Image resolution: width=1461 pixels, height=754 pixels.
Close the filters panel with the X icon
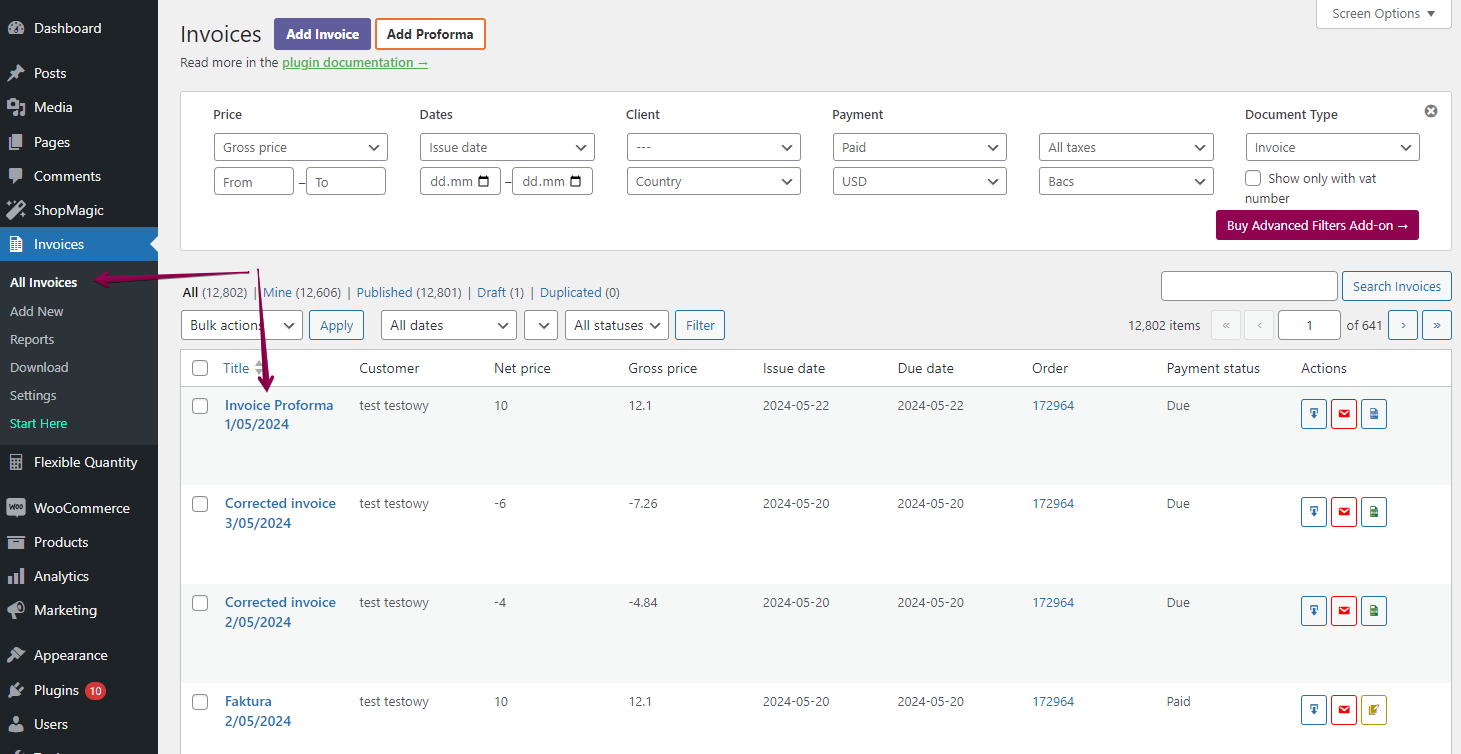(x=1430, y=111)
